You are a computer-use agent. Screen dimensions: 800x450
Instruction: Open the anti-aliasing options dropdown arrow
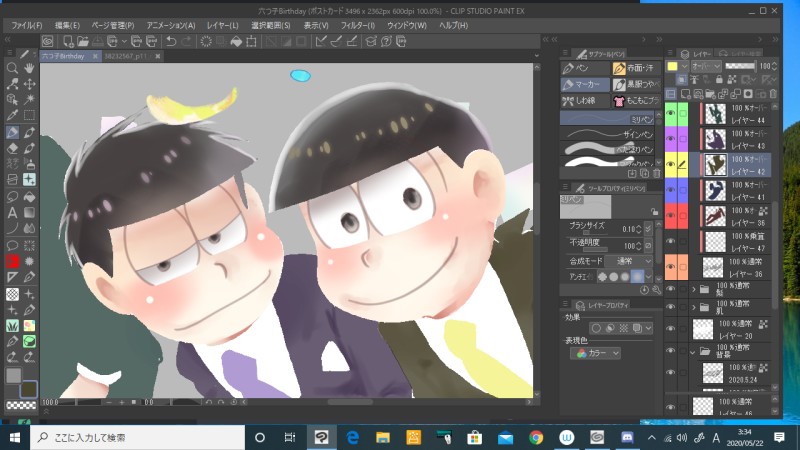pyautogui.click(x=648, y=277)
